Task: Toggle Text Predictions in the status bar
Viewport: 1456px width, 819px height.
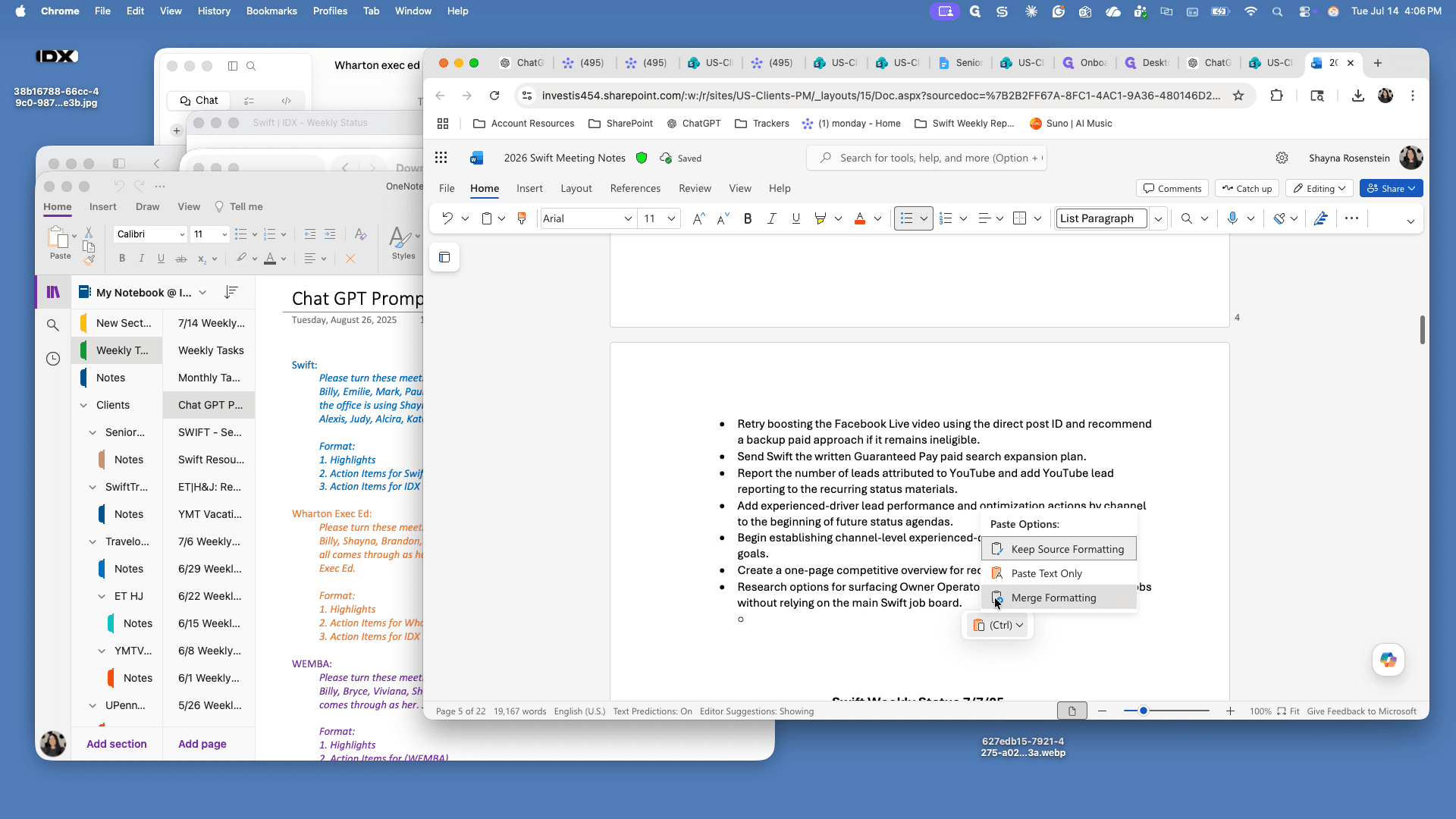Action: 652,711
